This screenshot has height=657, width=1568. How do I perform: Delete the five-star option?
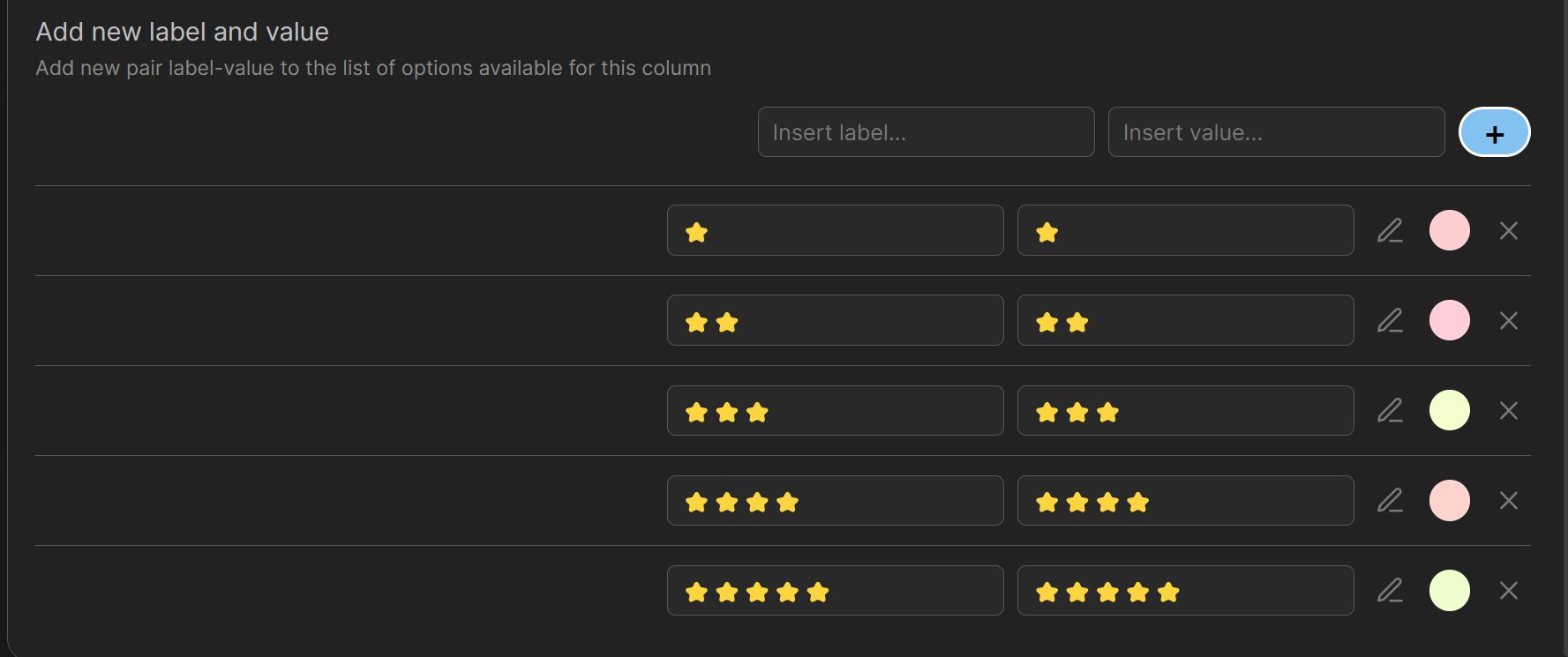tap(1508, 590)
